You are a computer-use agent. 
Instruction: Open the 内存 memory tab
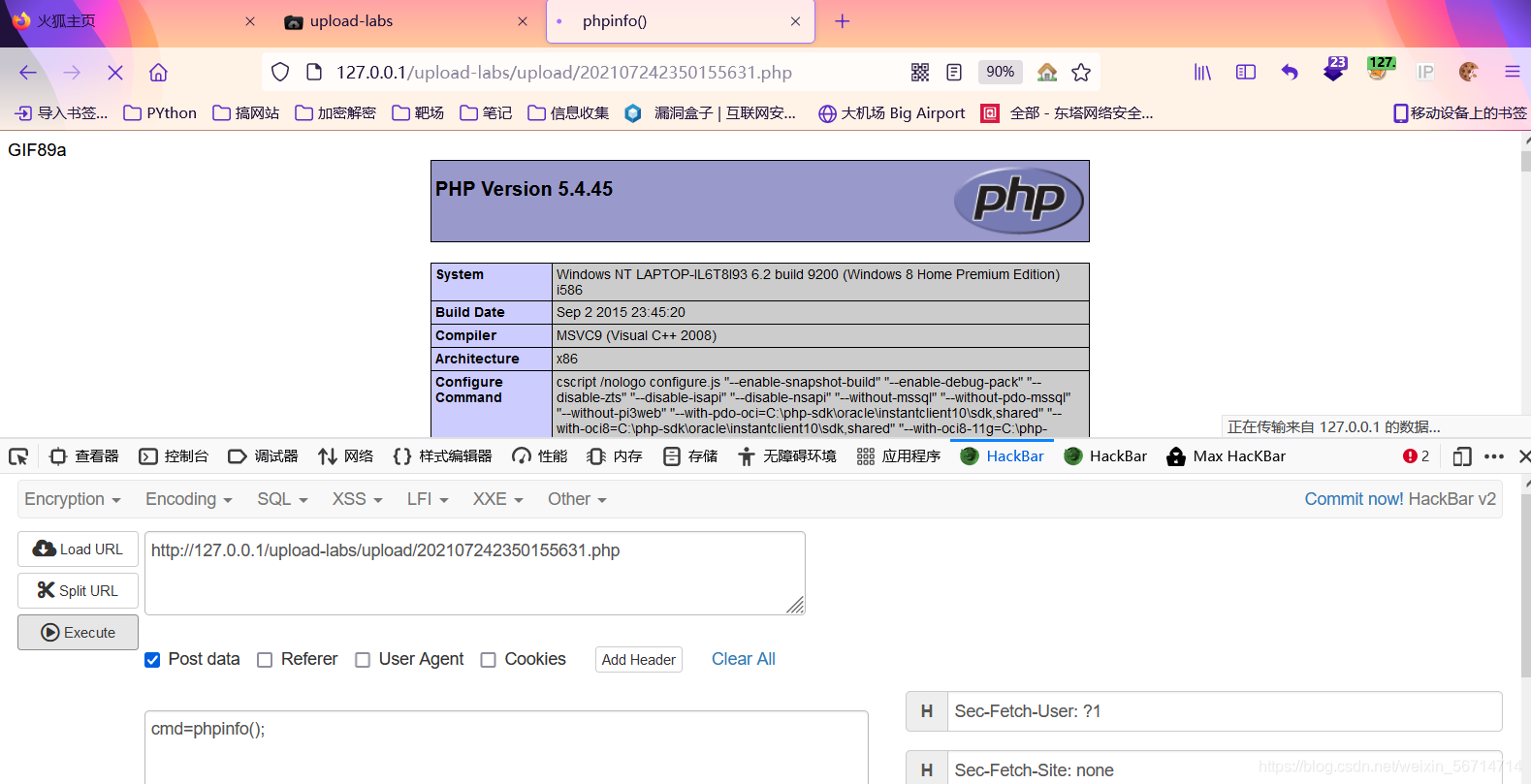615,456
